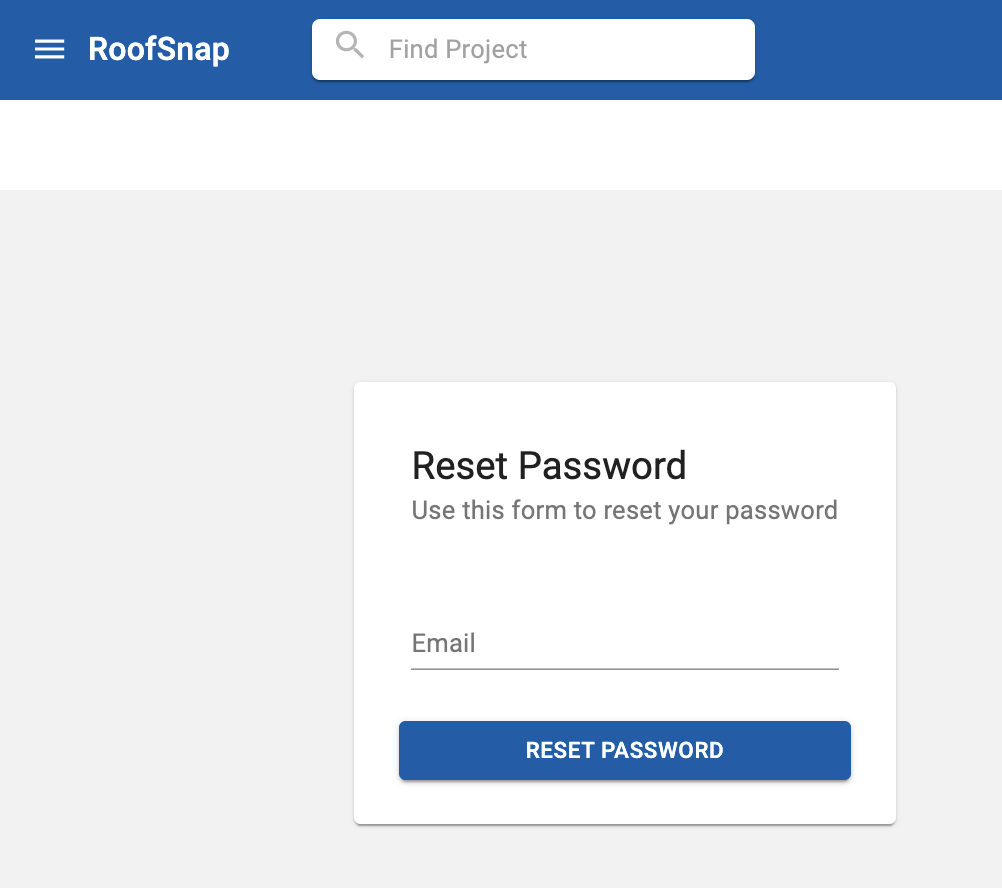This screenshot has height=888, width=1002.
Task: Click gray area above the reset card
Action: coord(624,286)
